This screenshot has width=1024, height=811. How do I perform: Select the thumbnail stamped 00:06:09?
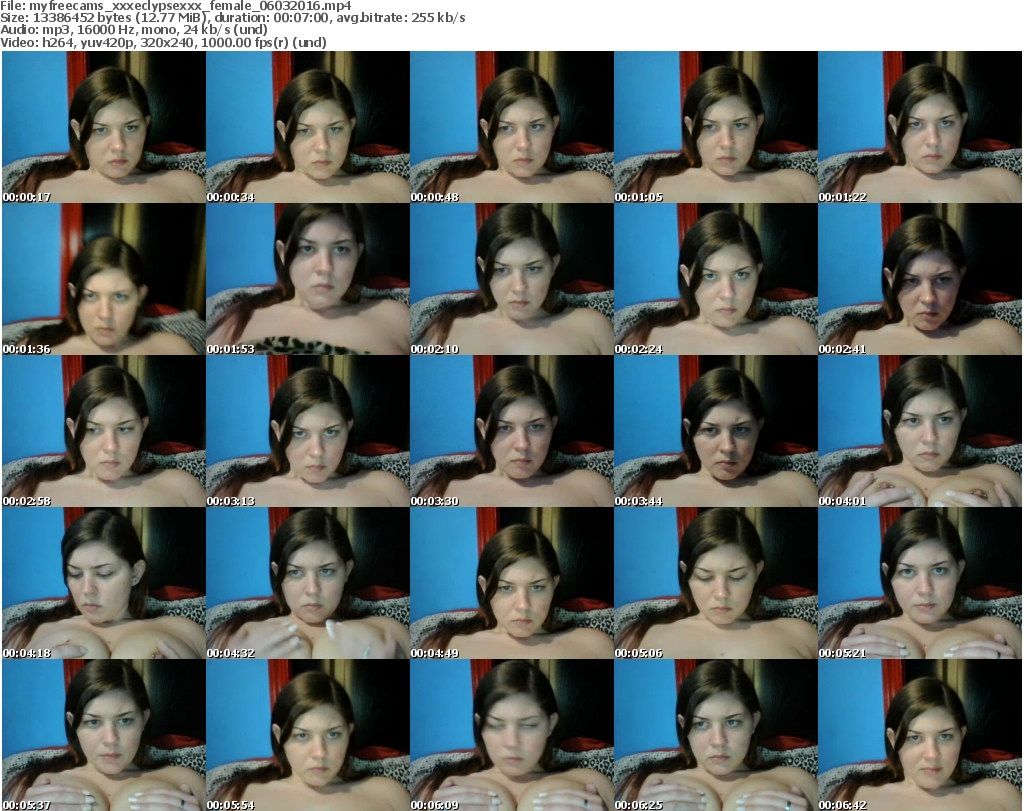[511, 735]
